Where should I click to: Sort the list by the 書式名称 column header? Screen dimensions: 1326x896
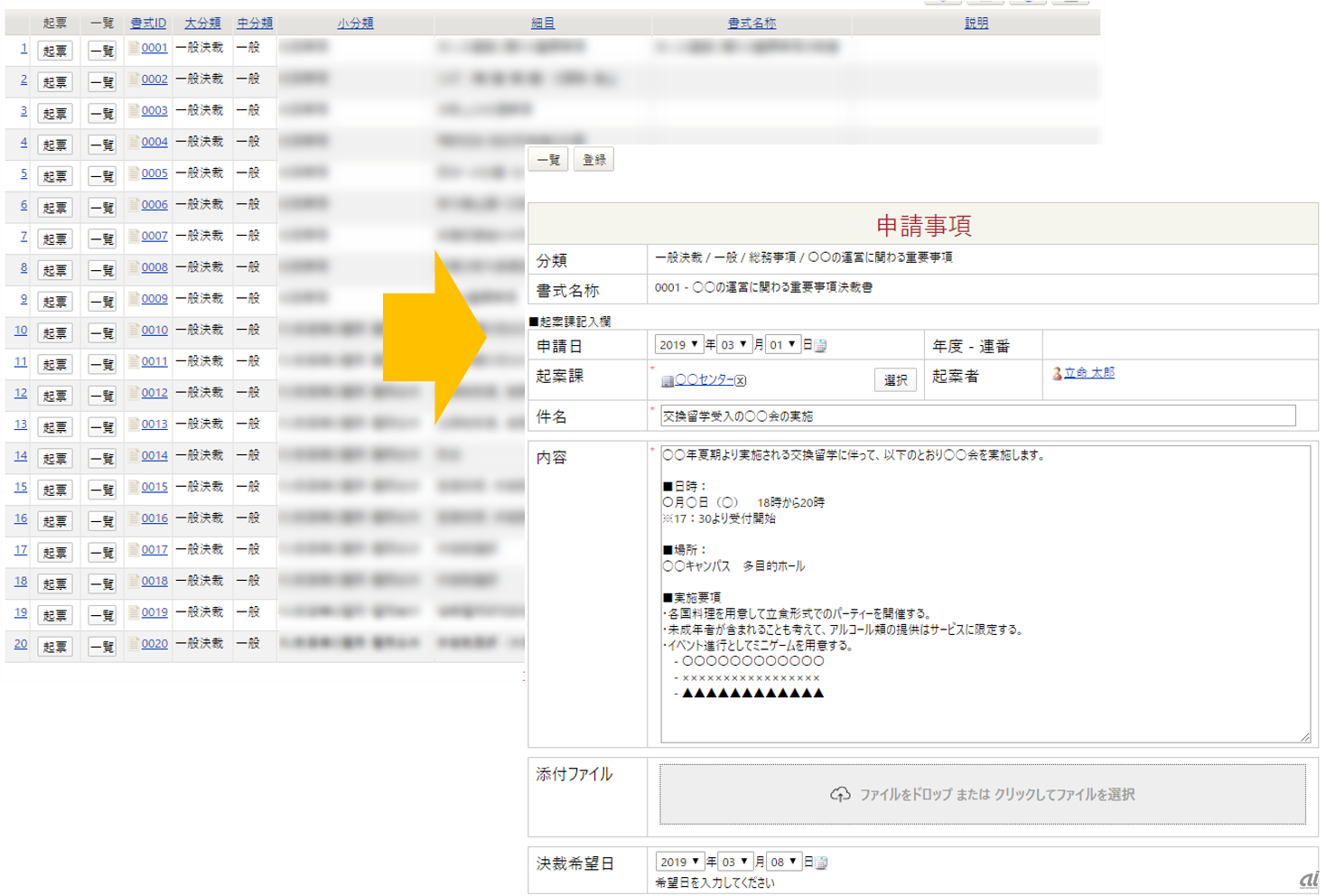(x=752, y=23)
